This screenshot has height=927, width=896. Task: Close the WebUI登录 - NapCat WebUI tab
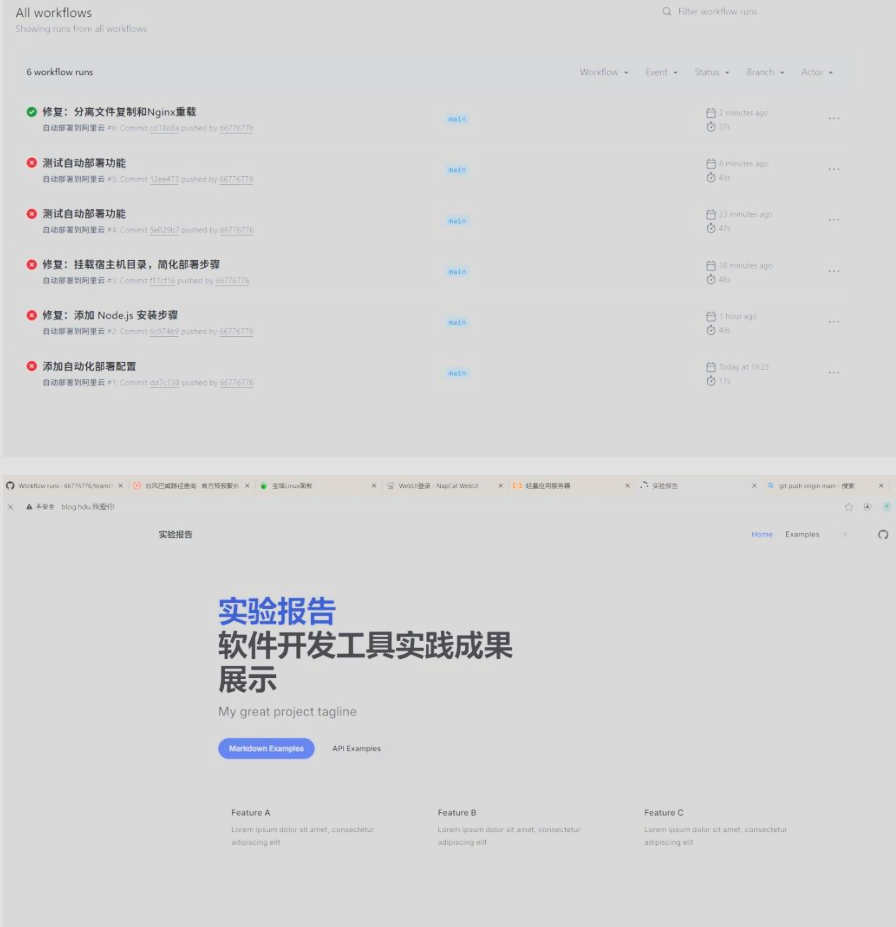[501, 485]
